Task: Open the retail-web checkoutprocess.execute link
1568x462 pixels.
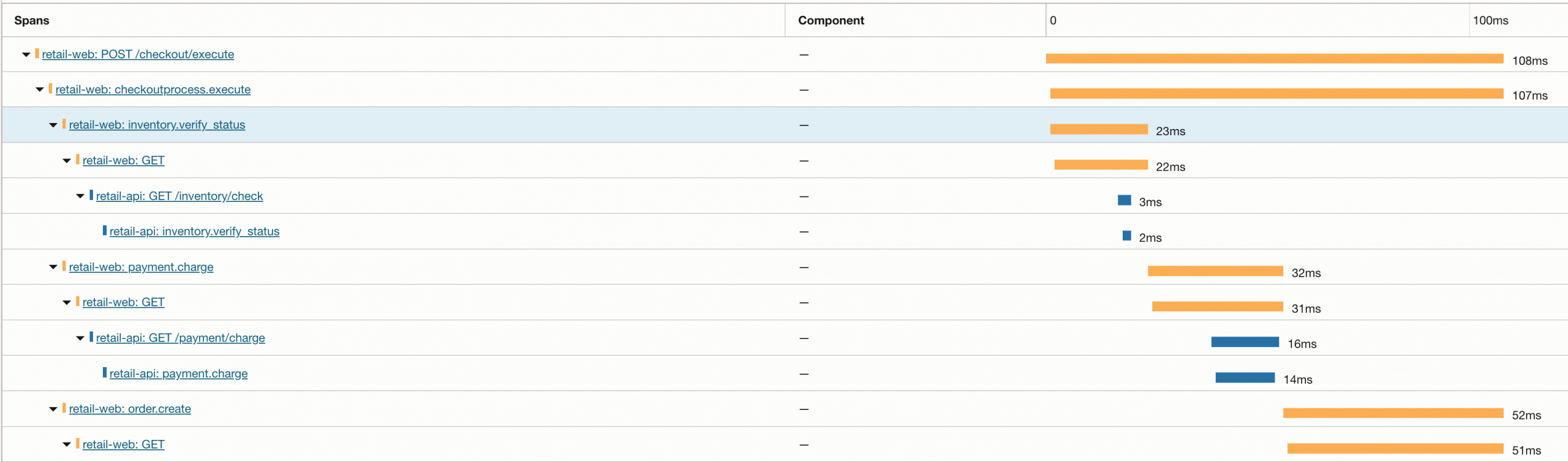Action: pyautogui.click(x=153, y=90)
